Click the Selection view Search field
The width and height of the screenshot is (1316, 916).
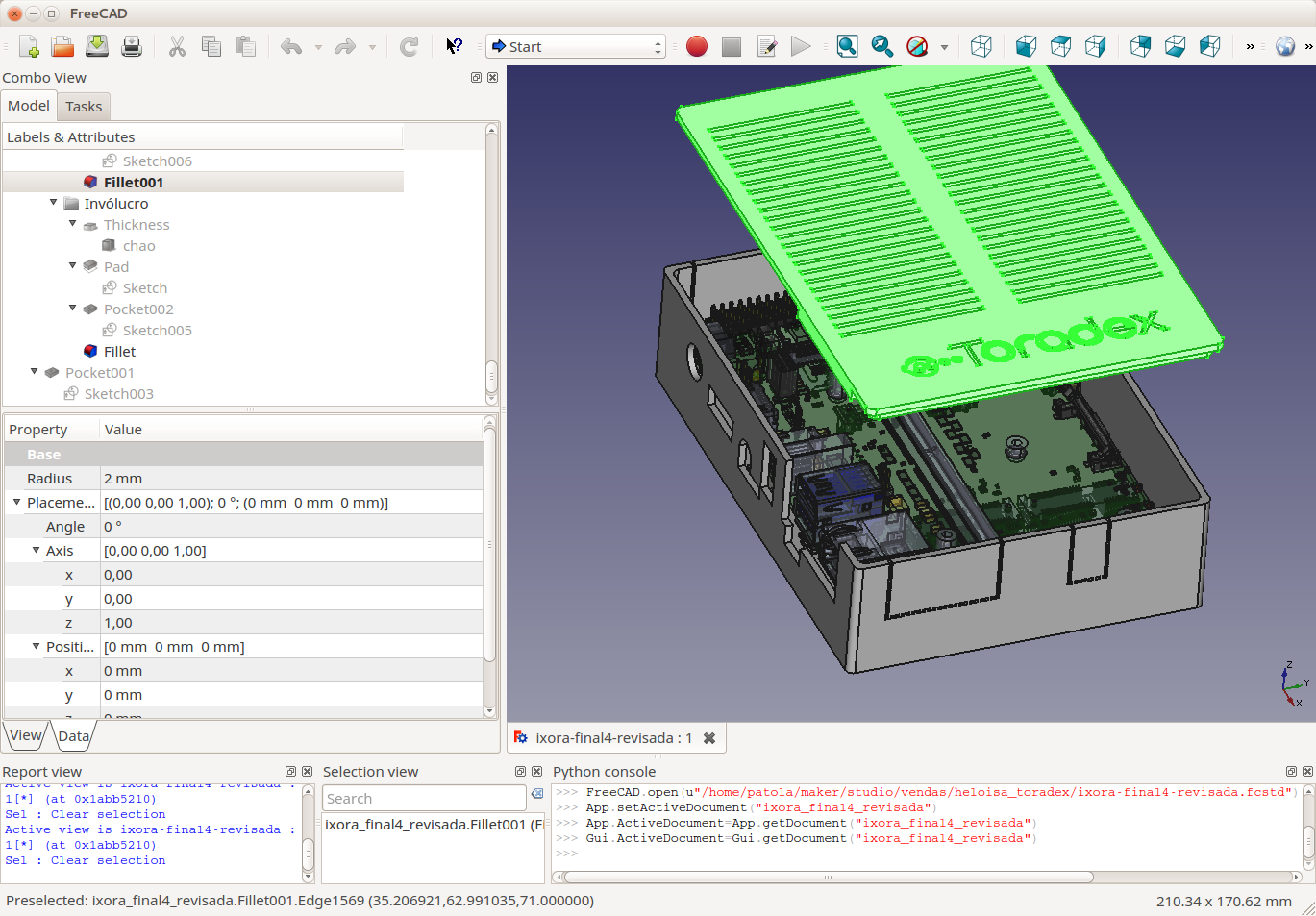424,799
